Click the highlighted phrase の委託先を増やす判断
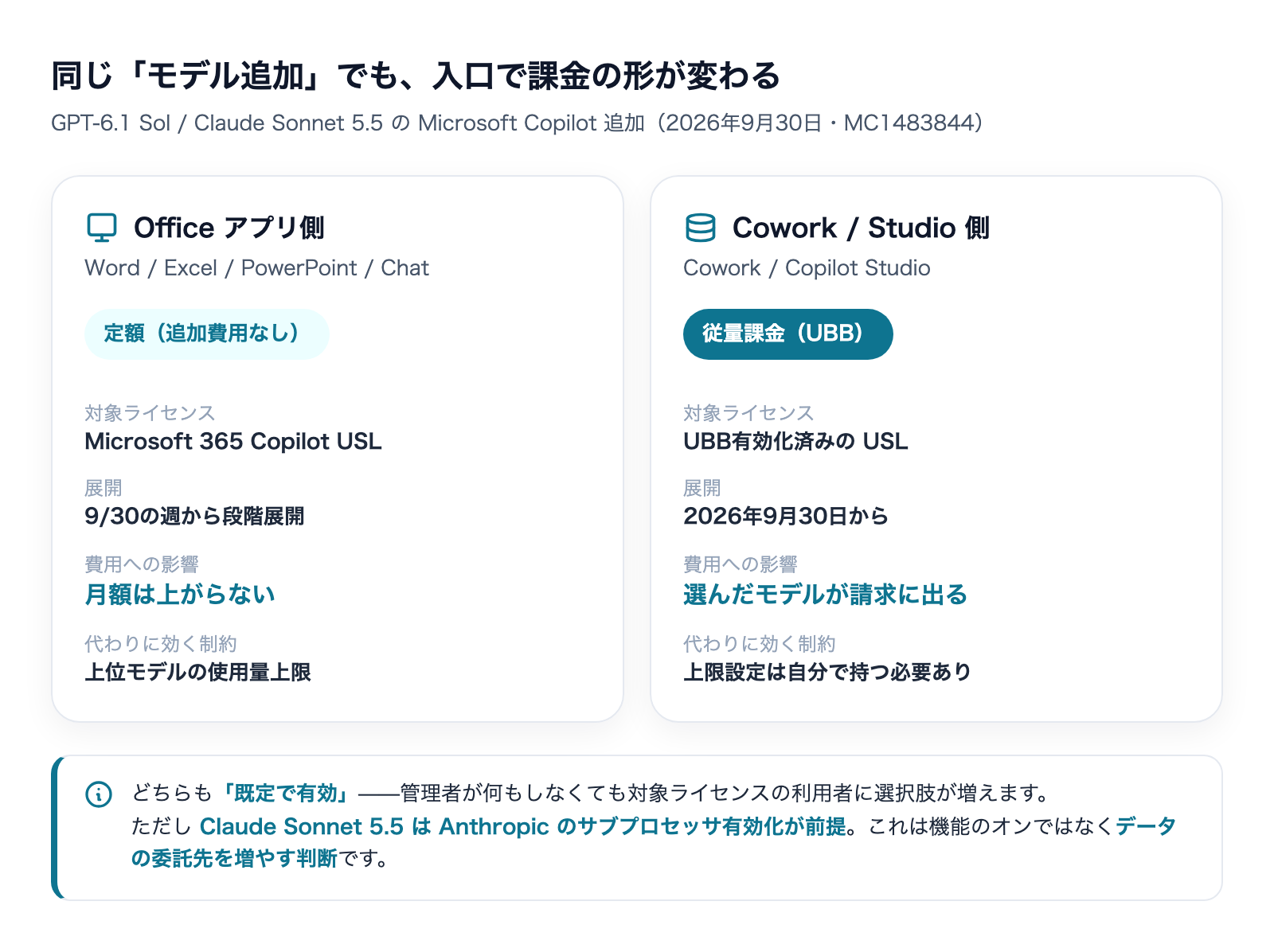1274x952 pixels. coord(235,858)
